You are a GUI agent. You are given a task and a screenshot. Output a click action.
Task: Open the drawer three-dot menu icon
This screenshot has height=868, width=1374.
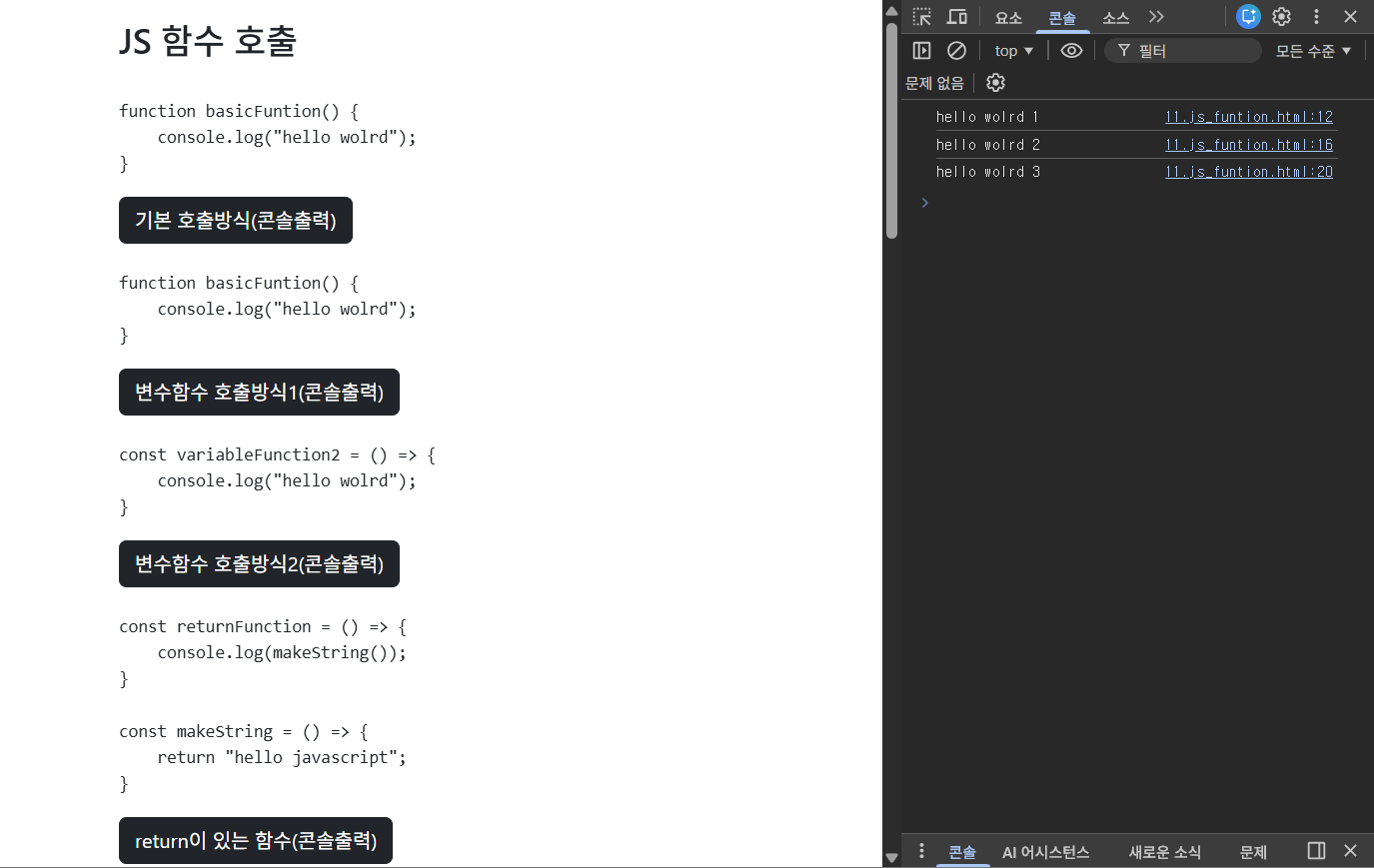921,851
